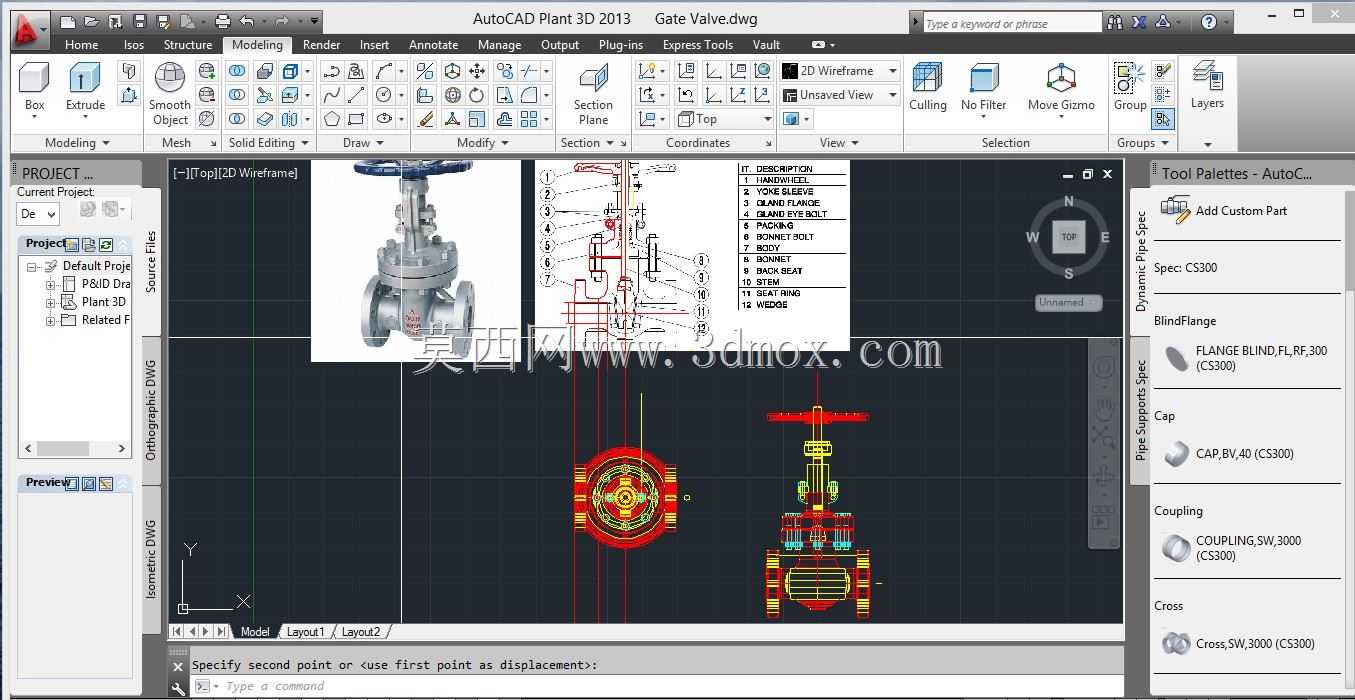Open the Annotate ribbon tab
The height and width of the screenshot is (700, 1355).
433,44
